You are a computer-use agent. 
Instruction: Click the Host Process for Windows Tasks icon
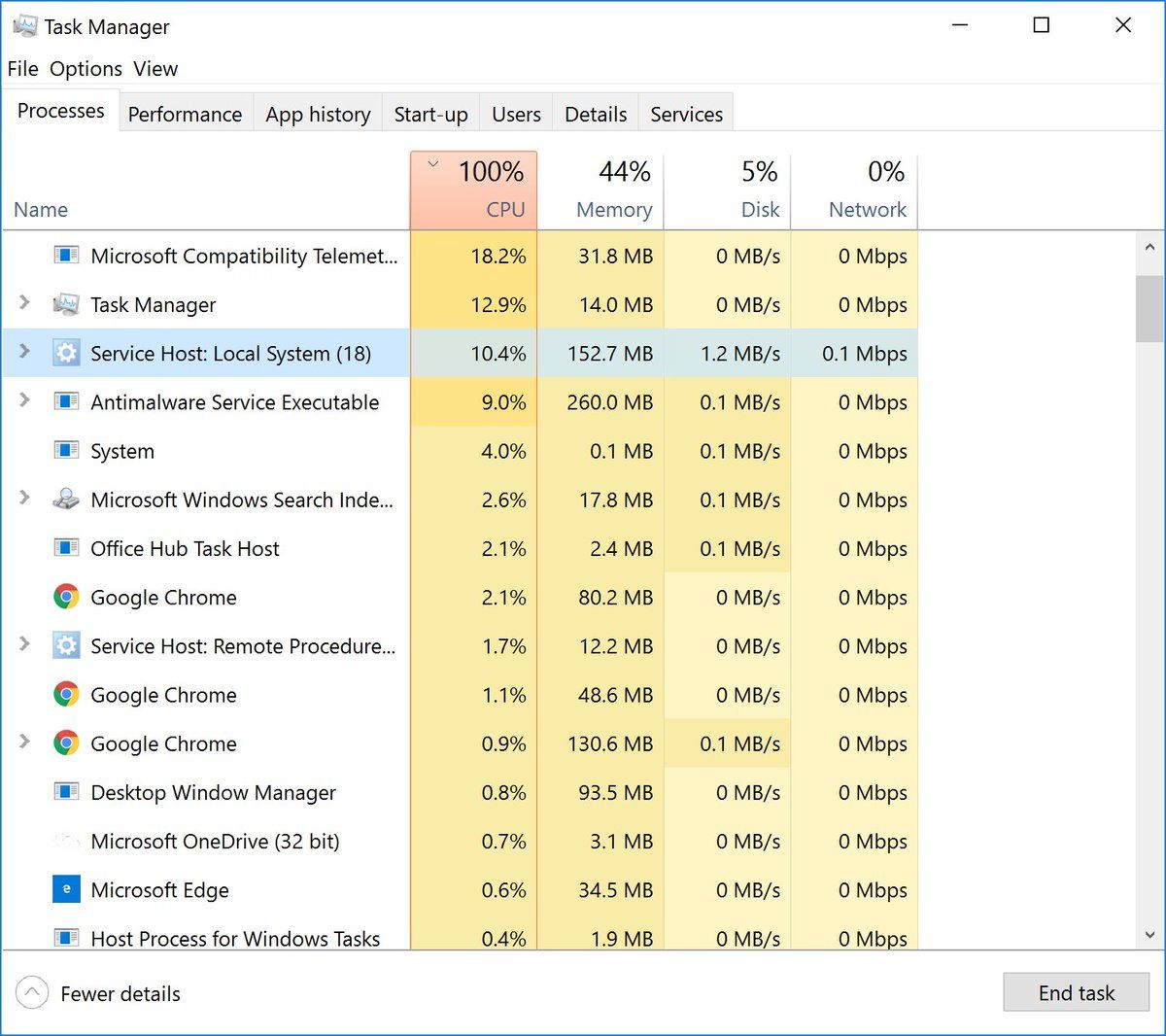tap(66, 938)
